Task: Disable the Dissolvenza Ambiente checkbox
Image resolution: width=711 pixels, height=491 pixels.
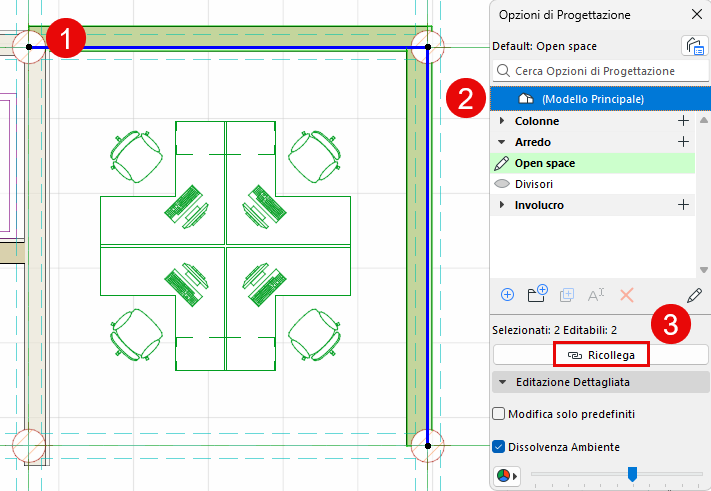Action: tap(498, 447)
